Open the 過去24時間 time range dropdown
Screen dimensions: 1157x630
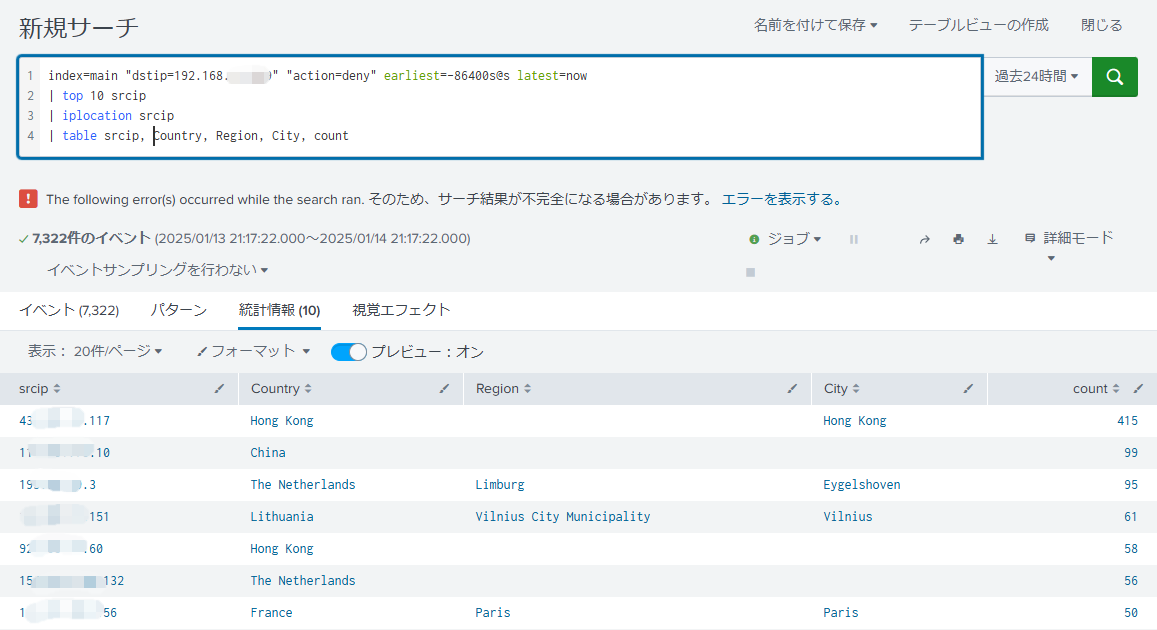(x=1034, y=76)
